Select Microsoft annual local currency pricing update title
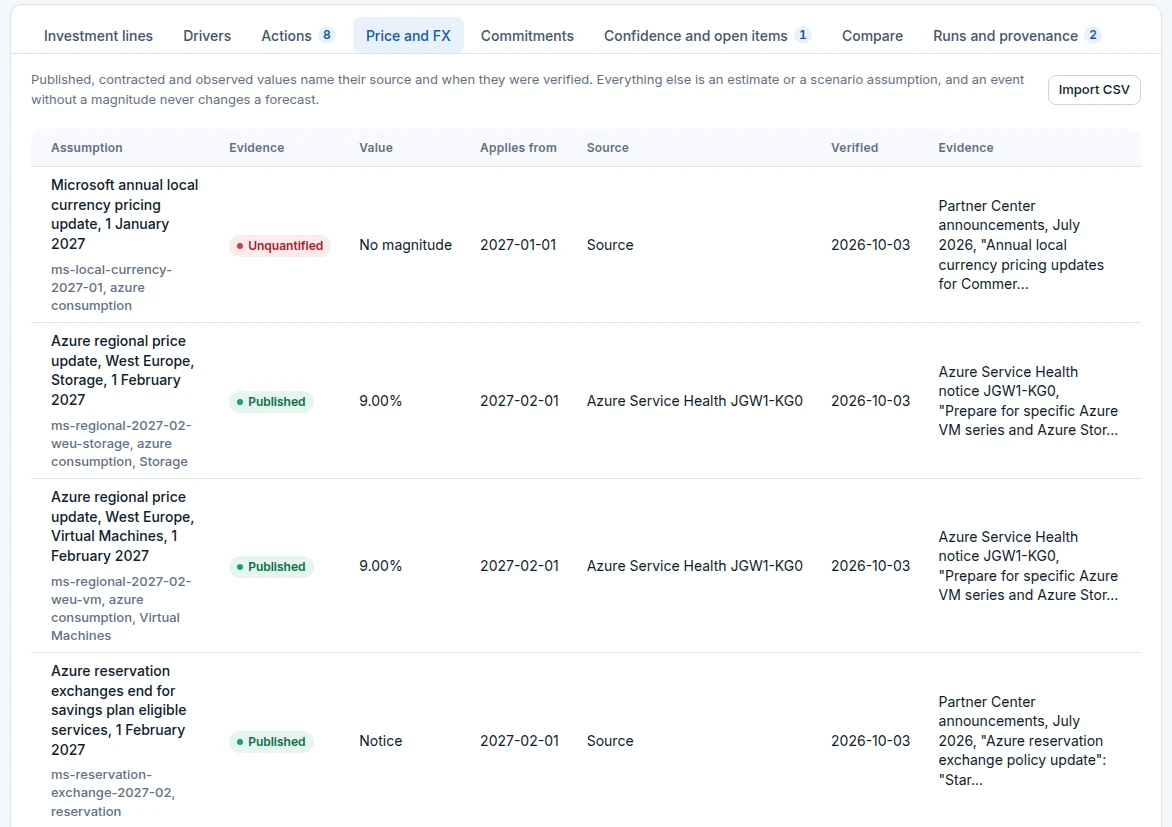Viewport: 1172px width, 827px height. coord(124,214)
